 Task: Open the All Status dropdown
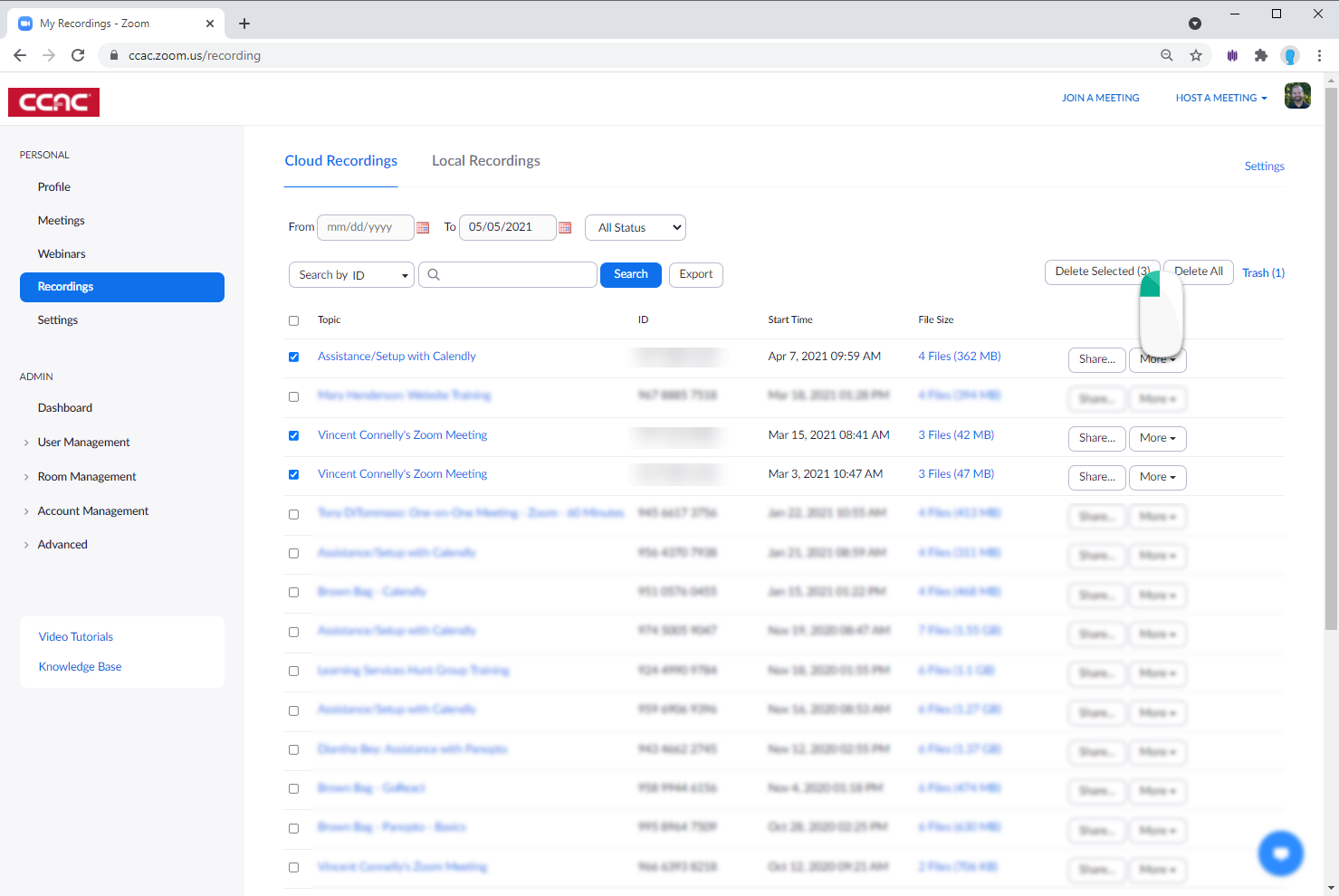(x=635, y=227)
